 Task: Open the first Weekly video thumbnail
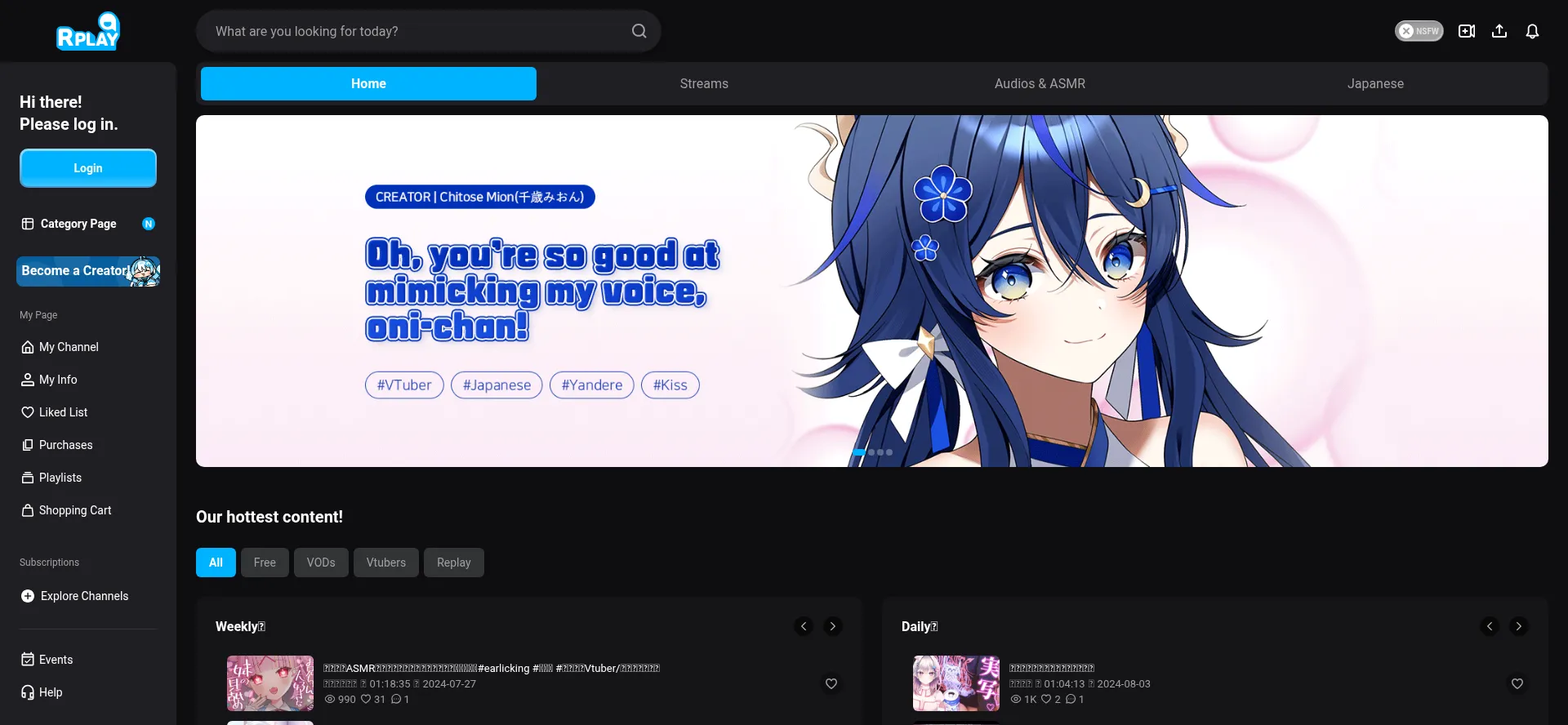(x=270, y=683)
